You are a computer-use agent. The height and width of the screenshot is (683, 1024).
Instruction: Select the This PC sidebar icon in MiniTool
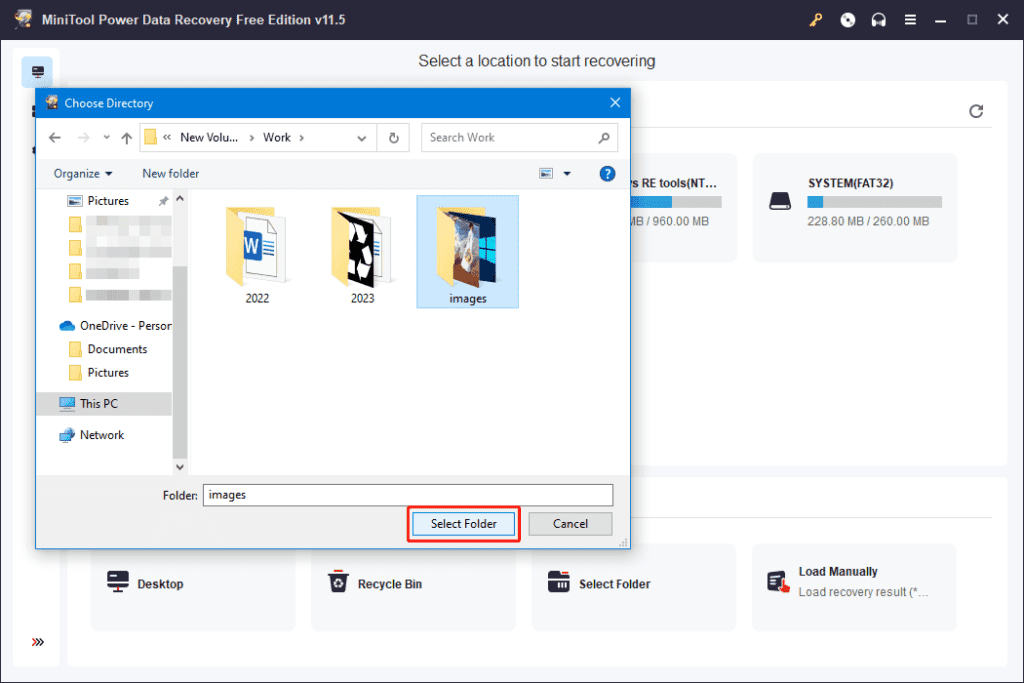pyautogui.click(x=37, y=72)
